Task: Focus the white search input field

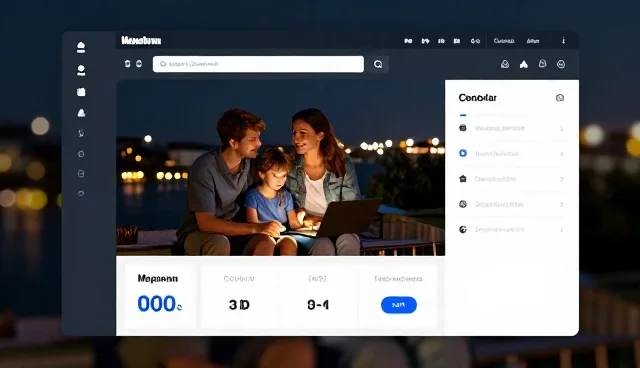Action: coord(258,64)
